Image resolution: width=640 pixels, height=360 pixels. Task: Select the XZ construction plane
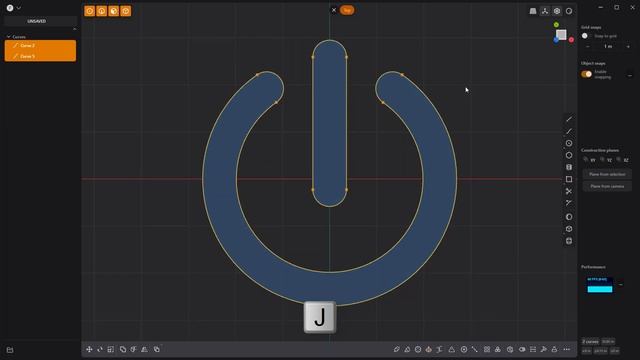pos(623,160)
